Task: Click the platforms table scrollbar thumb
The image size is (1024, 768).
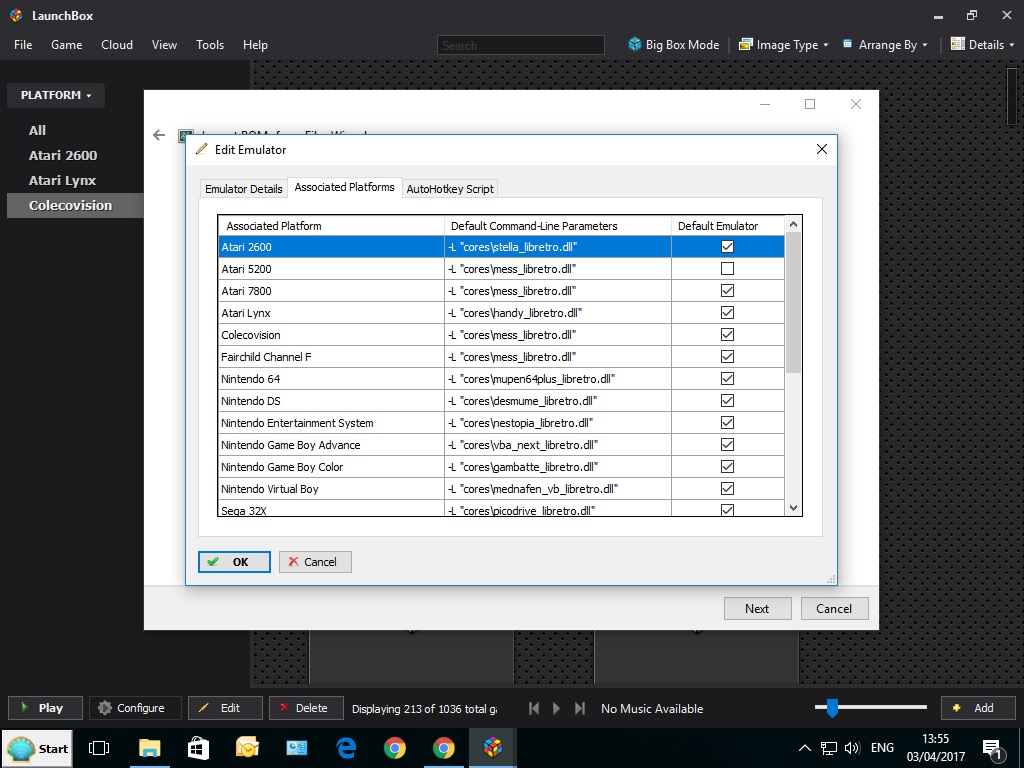Action: (x=793, y=303)
